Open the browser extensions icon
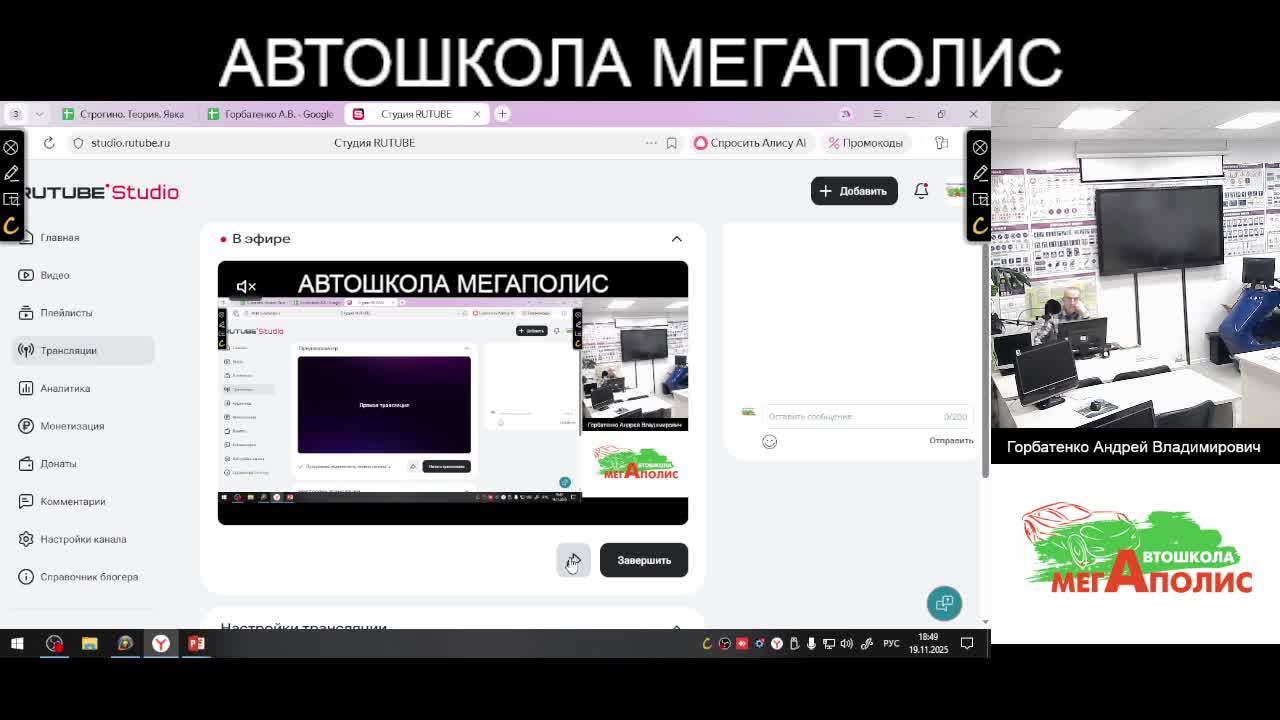Image resolution: width=1280 pixels, height=720 pixels. [x=941, y=143]
